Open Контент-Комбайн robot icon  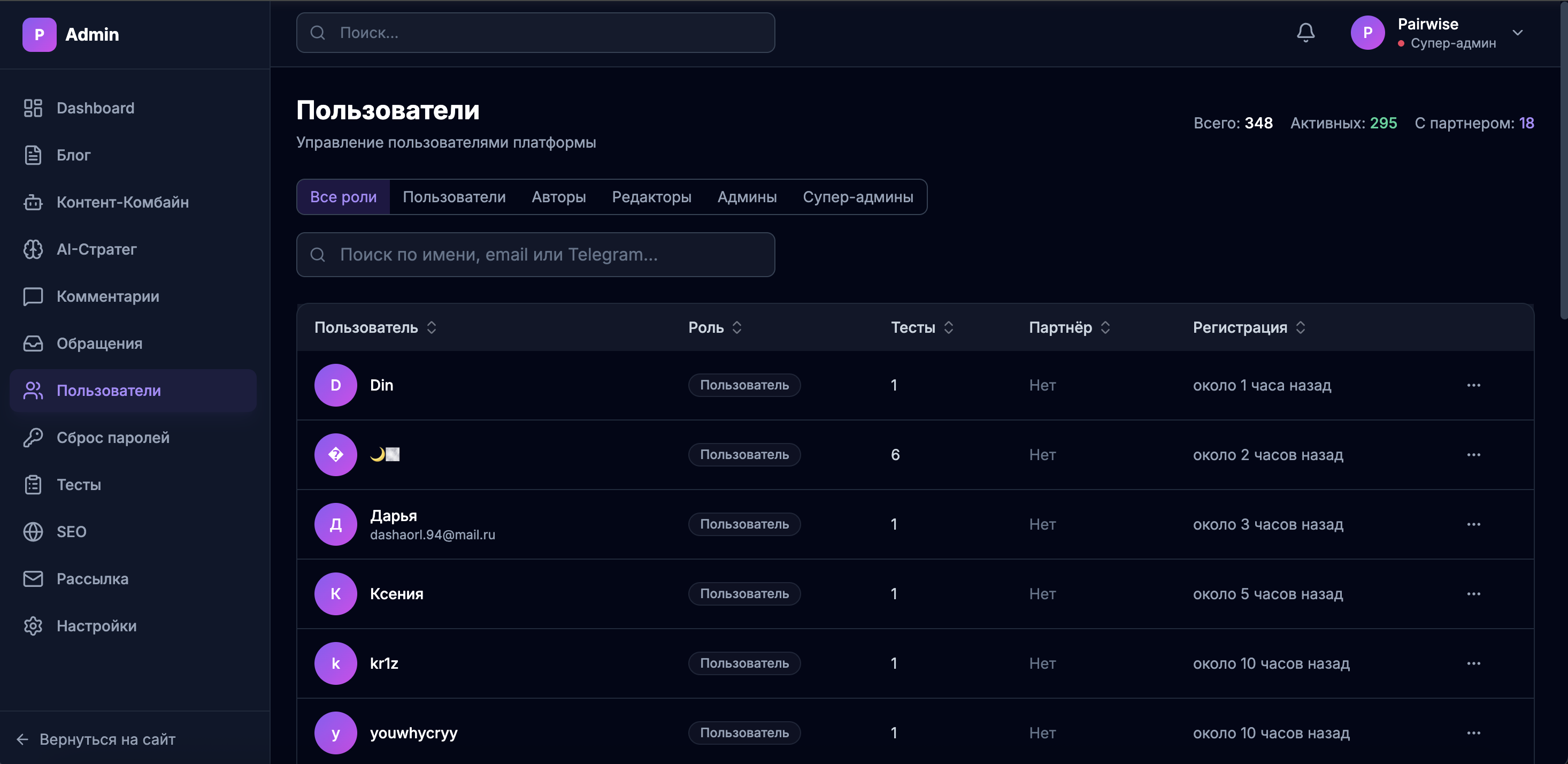coord(33,202)
